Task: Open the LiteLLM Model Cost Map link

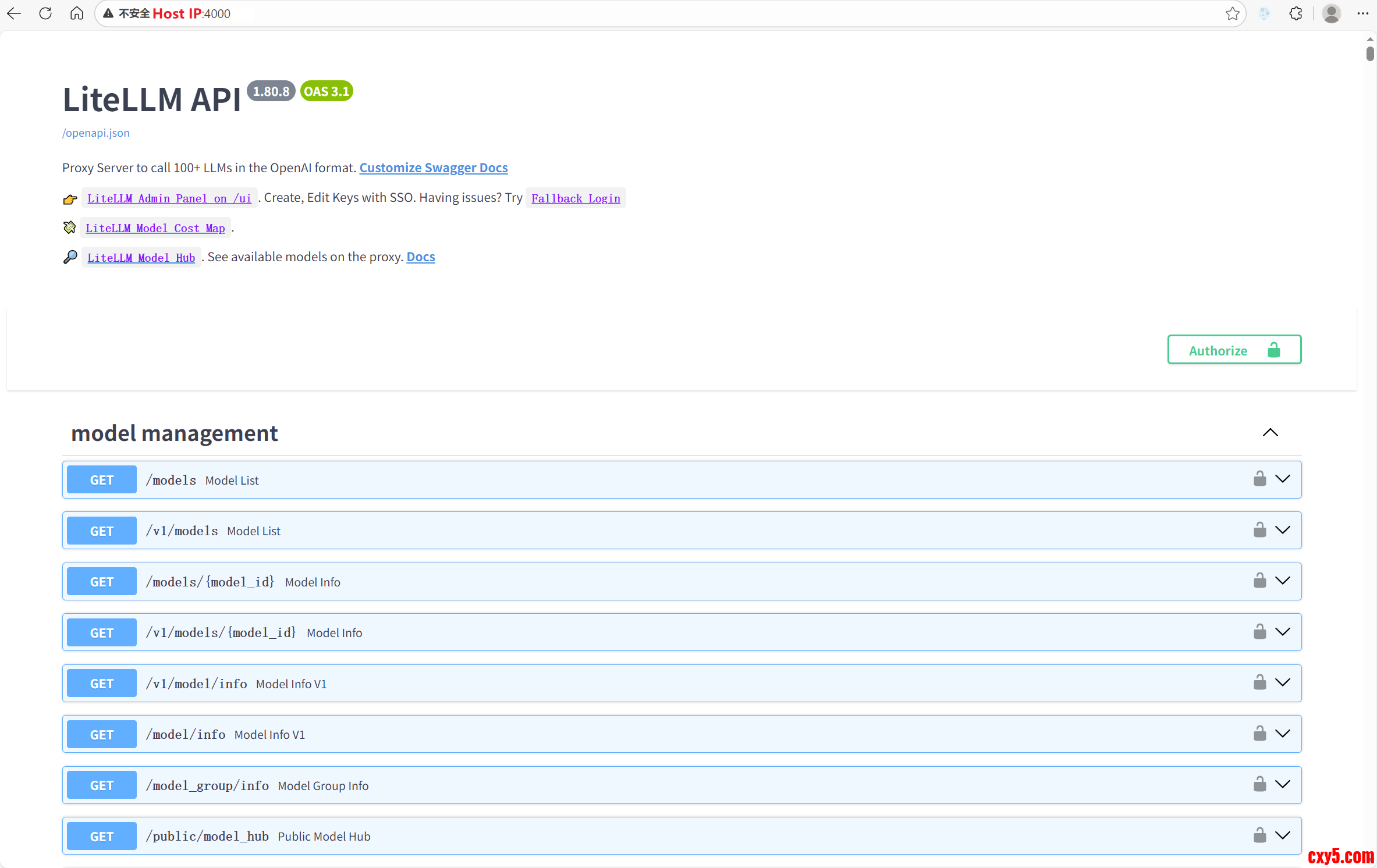Action: pyautogui.click(x=155, y=228)
